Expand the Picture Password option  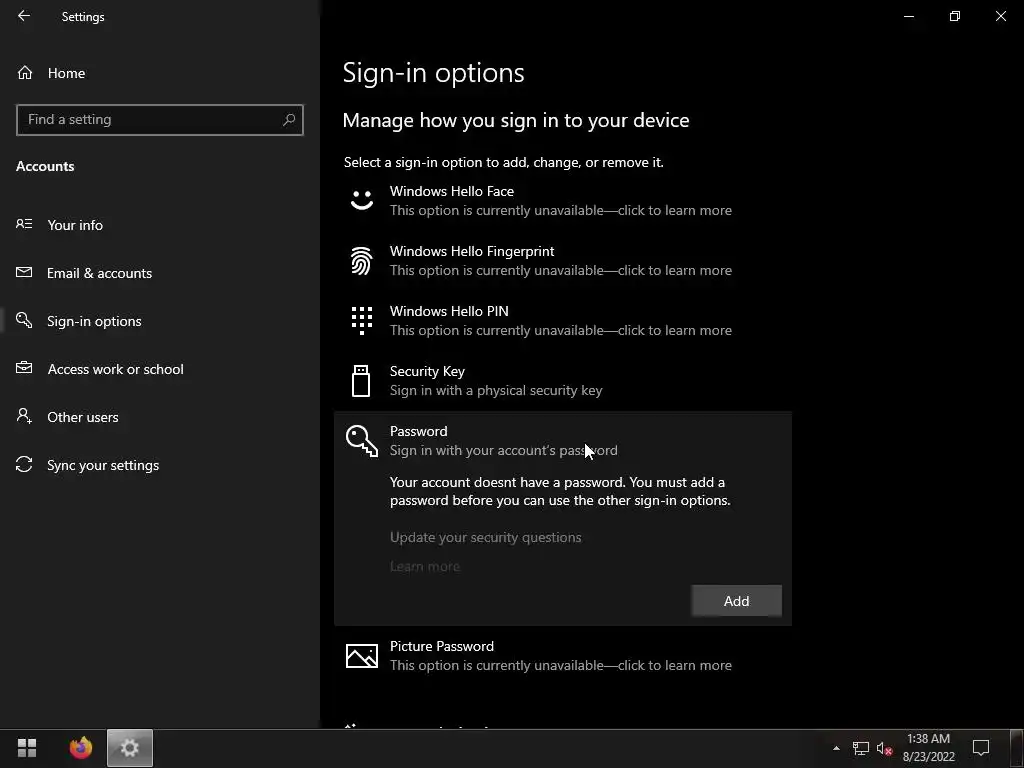pos(562,656)
